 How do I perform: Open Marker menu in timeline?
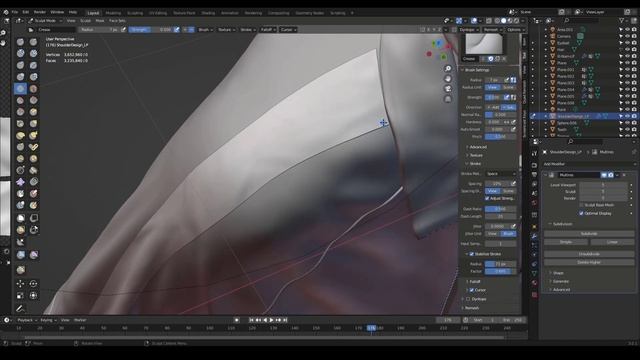pyautogui.click(x=80, y=320)
